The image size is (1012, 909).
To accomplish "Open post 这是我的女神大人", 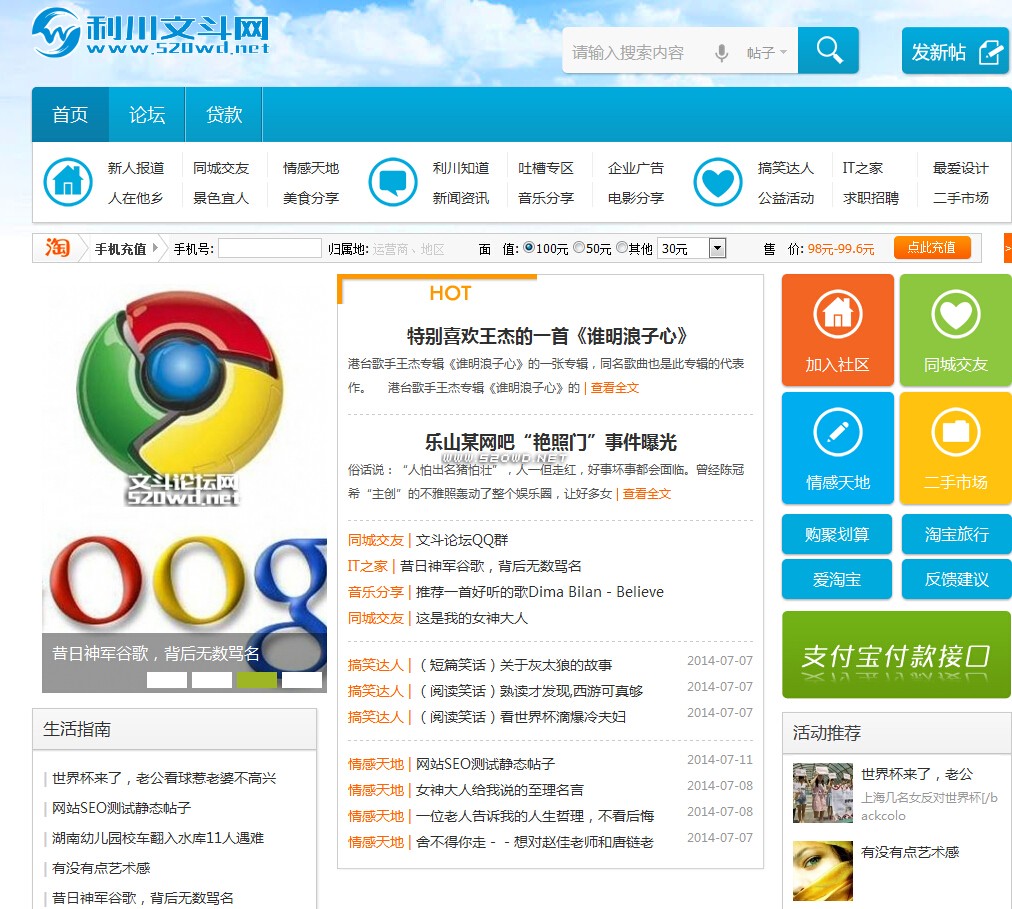I will [472, 618].
